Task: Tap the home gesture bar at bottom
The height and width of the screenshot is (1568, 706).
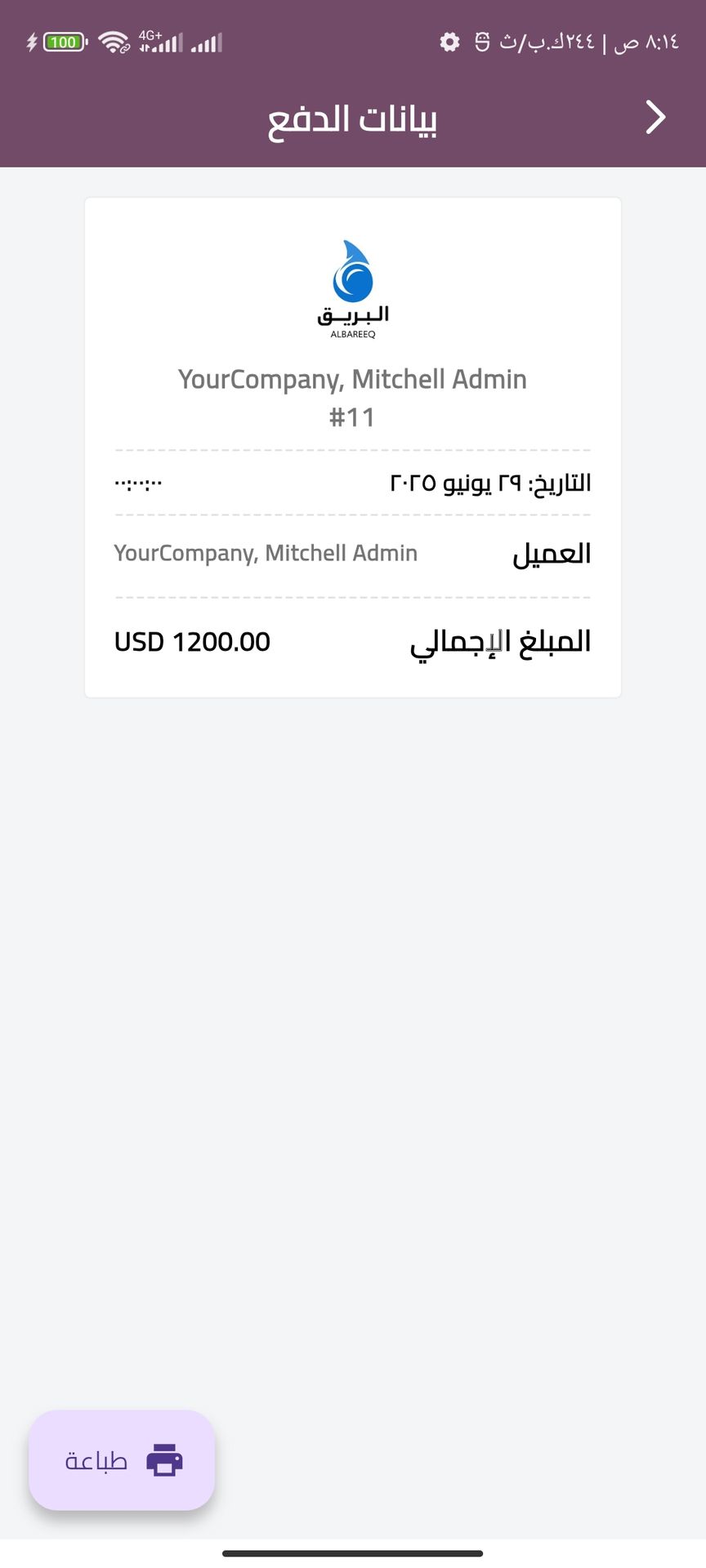Action: coord(353,1553)
